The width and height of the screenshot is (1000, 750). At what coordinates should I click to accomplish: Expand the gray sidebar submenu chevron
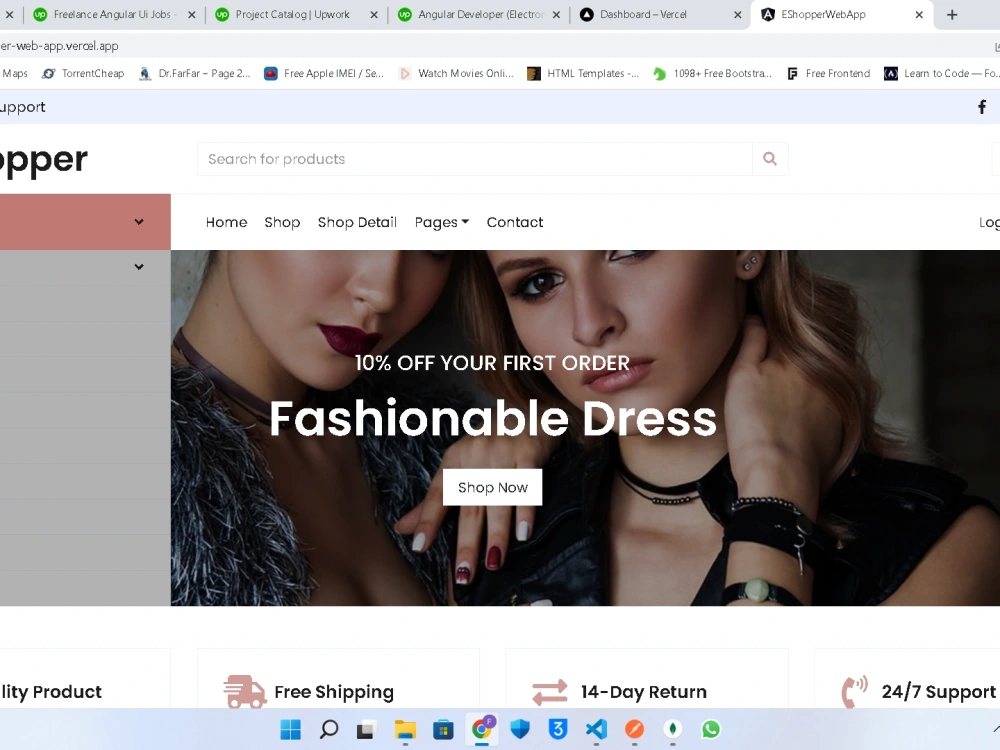click(x=139, y=267)
